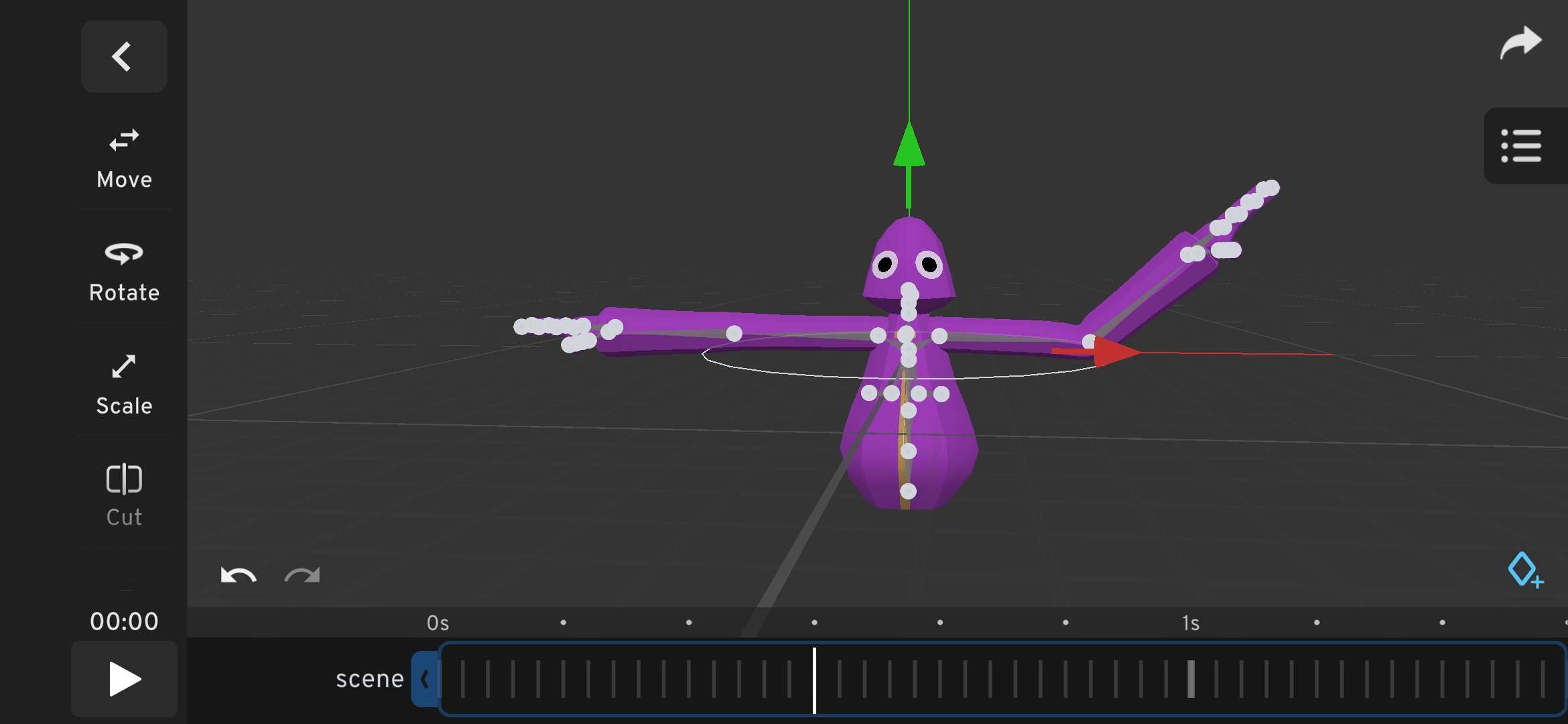Click the 'scene' track label

pyautogui.click(x=369, y=679)
